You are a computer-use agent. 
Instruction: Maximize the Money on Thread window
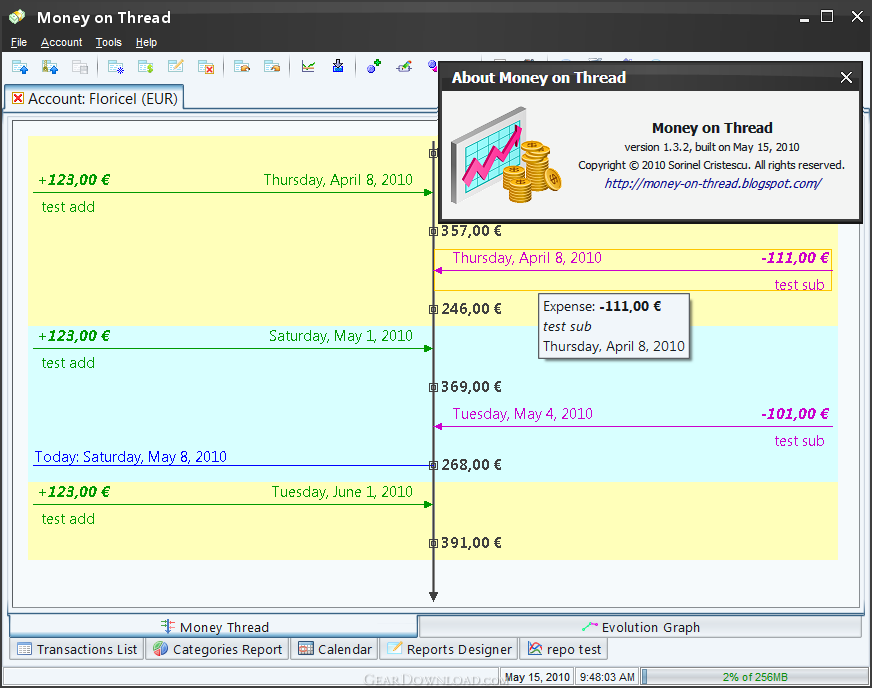coord(827,17)
